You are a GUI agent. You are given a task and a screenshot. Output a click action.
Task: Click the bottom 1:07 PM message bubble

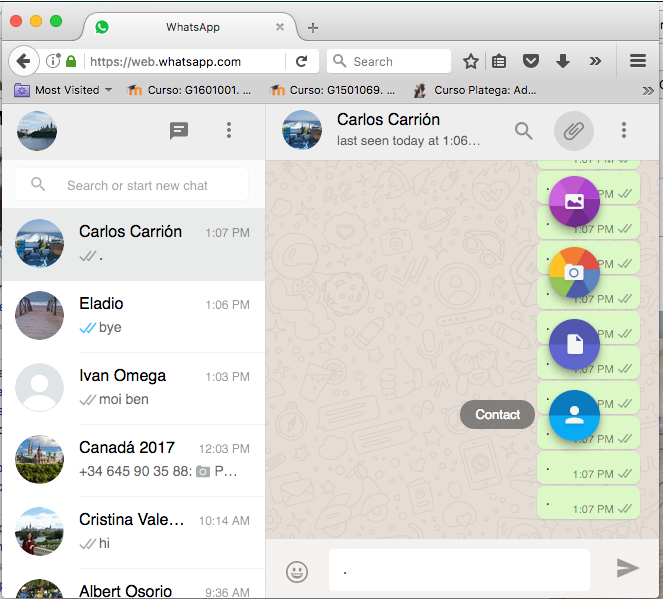click(588, 503)
